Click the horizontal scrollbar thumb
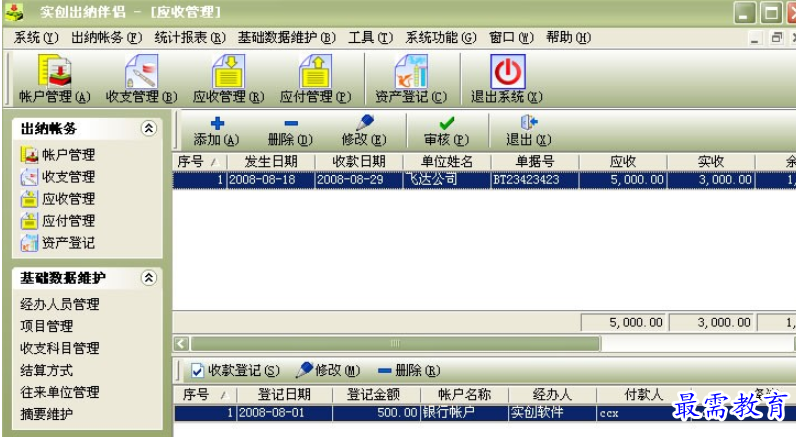The height and width of the screenshot is (437, 796). [x=395, y=344]
